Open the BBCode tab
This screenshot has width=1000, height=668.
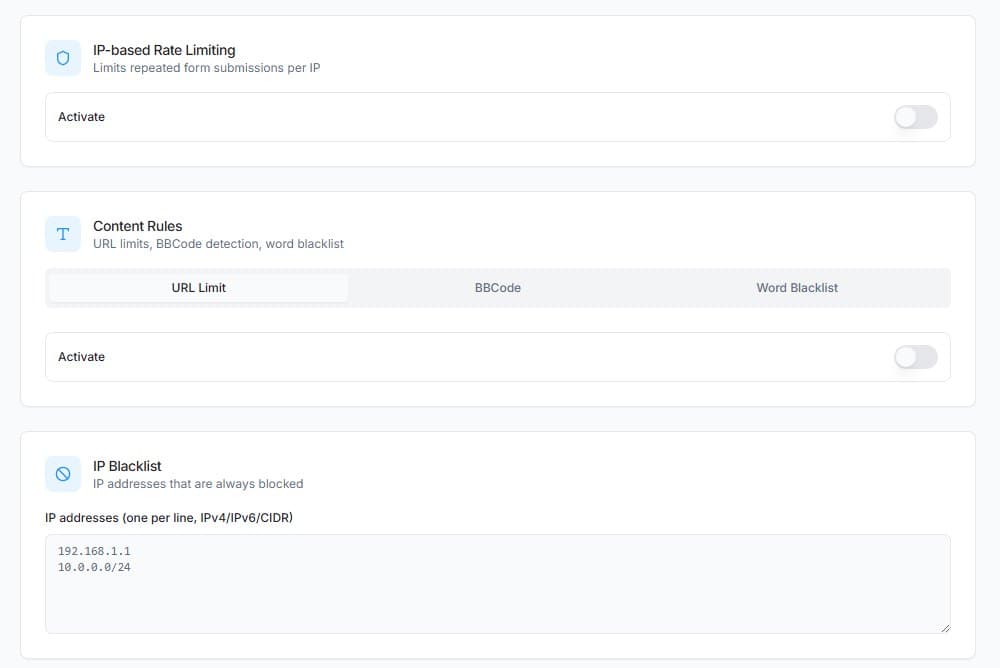click(498, 288)
